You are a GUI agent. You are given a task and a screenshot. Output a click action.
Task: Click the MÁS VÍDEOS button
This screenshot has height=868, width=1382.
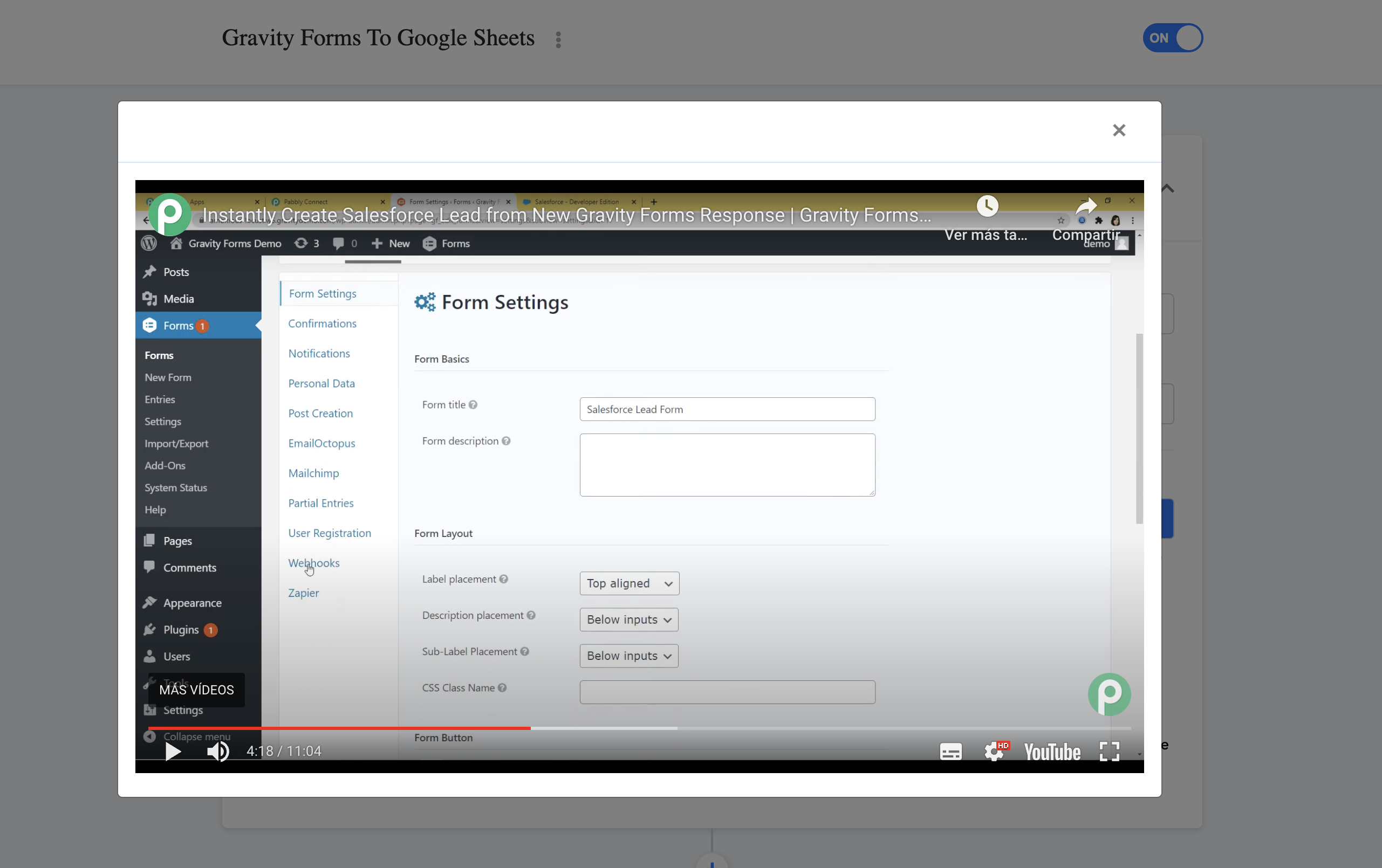pyautogui.click(x=196, y=690)
